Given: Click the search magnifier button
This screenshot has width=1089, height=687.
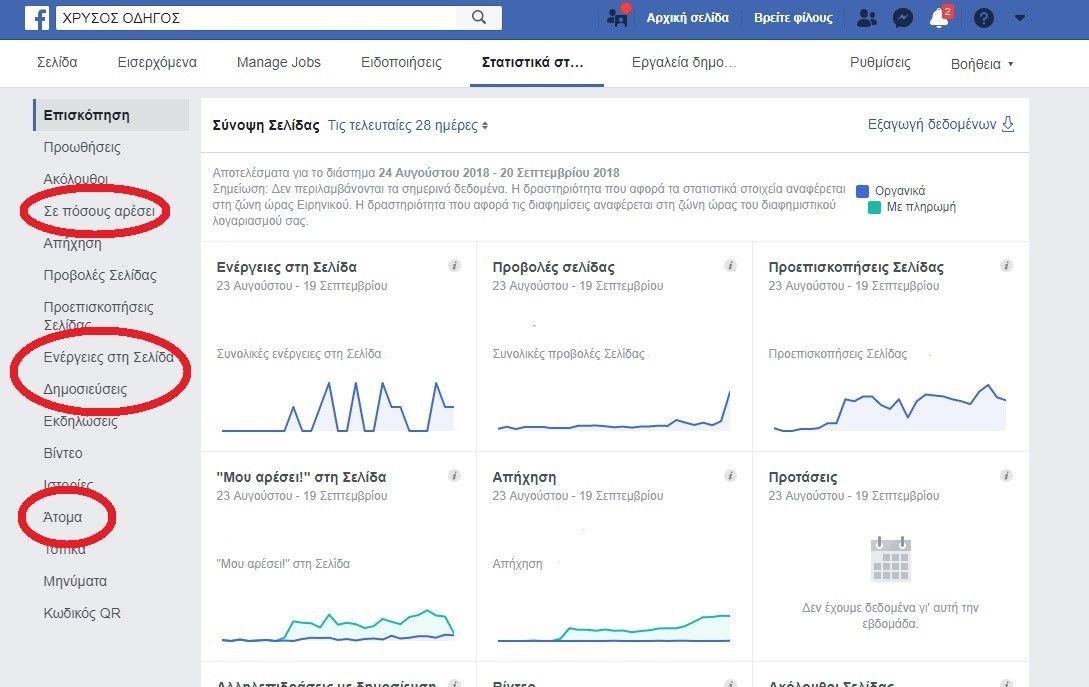Looking at the screenshot, I should 479,17.
